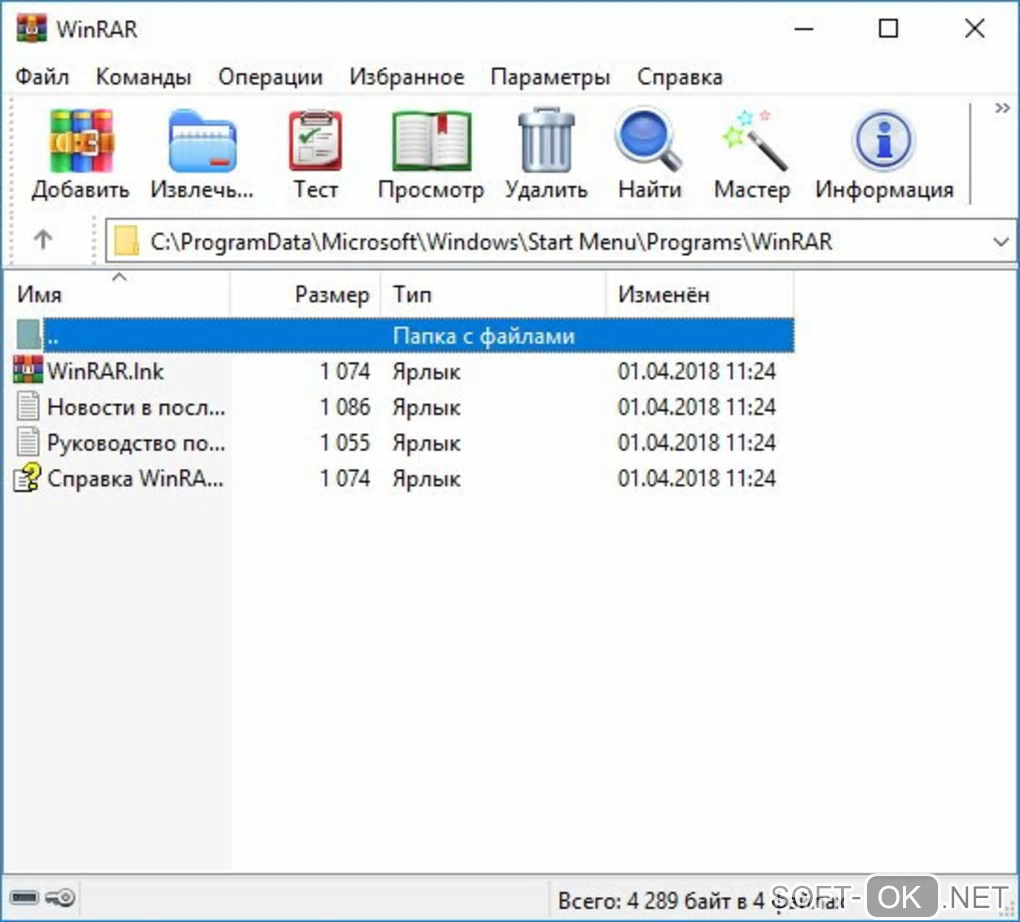Click the Руководство document icon
Image resolution: width=1020 pixels, height=922 pixels.
pos(28,442)
